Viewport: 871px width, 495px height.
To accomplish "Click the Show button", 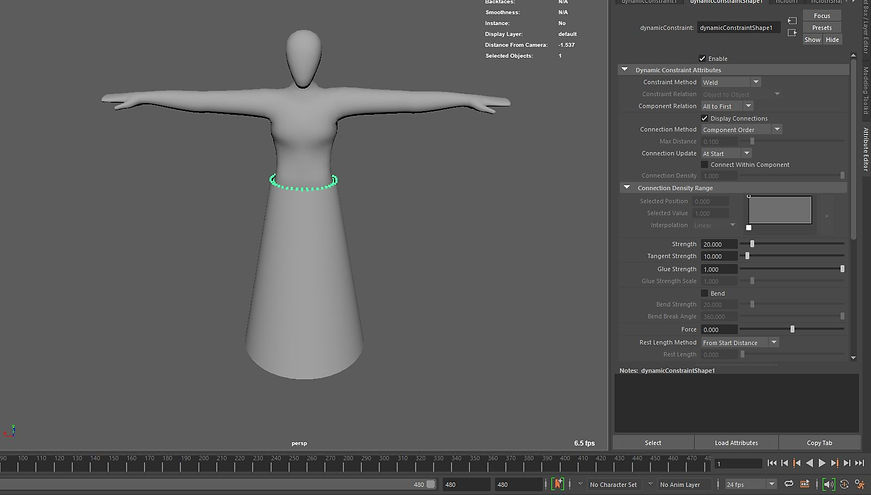I will tap(812, 39).
